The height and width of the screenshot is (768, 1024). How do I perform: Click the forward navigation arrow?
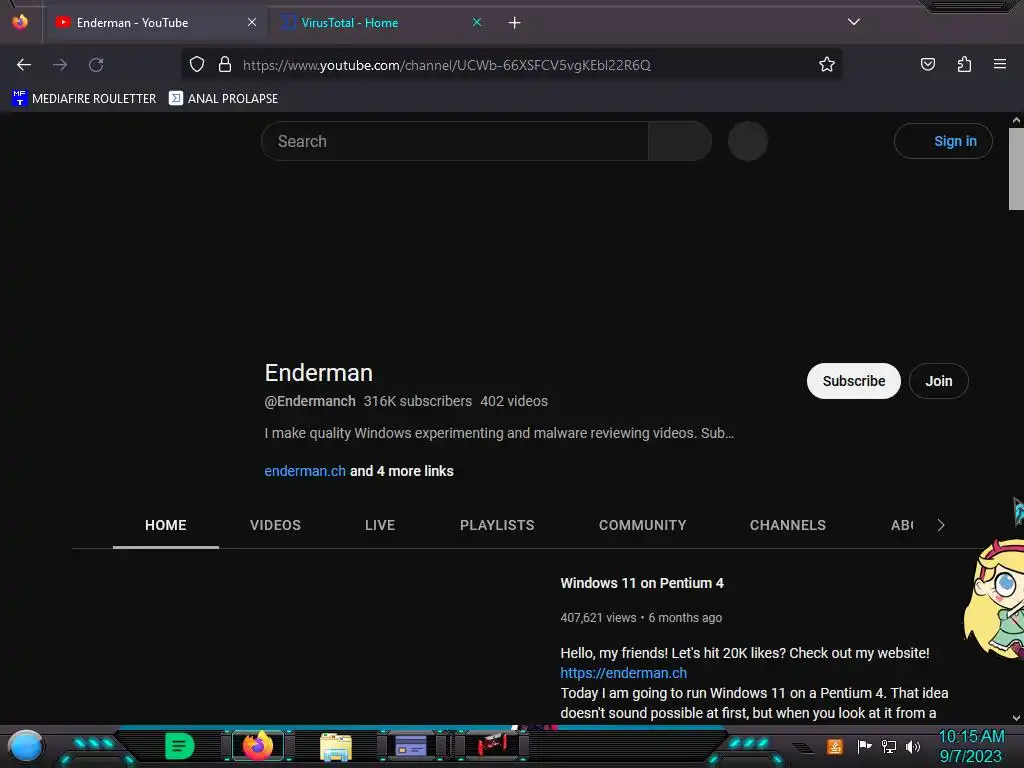coord(60,65)
